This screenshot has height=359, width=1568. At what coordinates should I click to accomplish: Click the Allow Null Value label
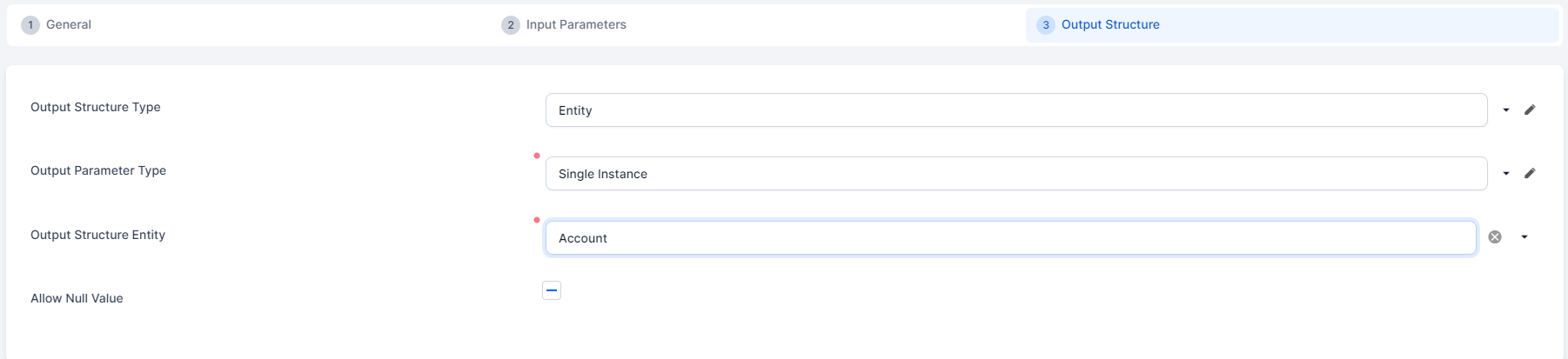[77, 298]
